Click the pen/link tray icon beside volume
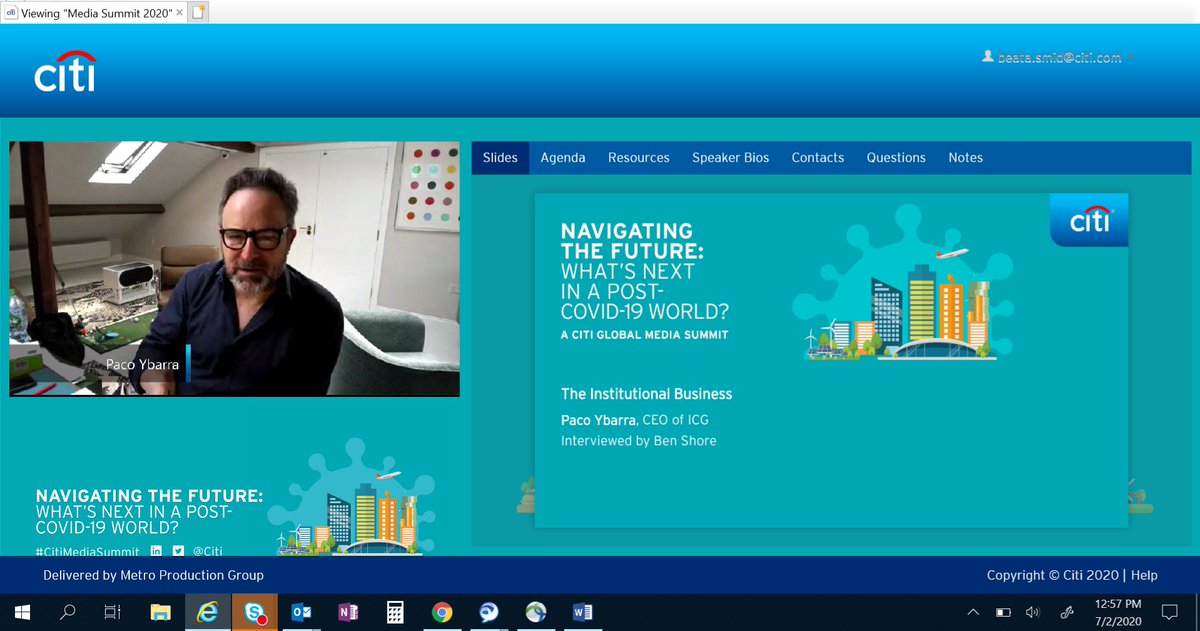 [1067, 612]
